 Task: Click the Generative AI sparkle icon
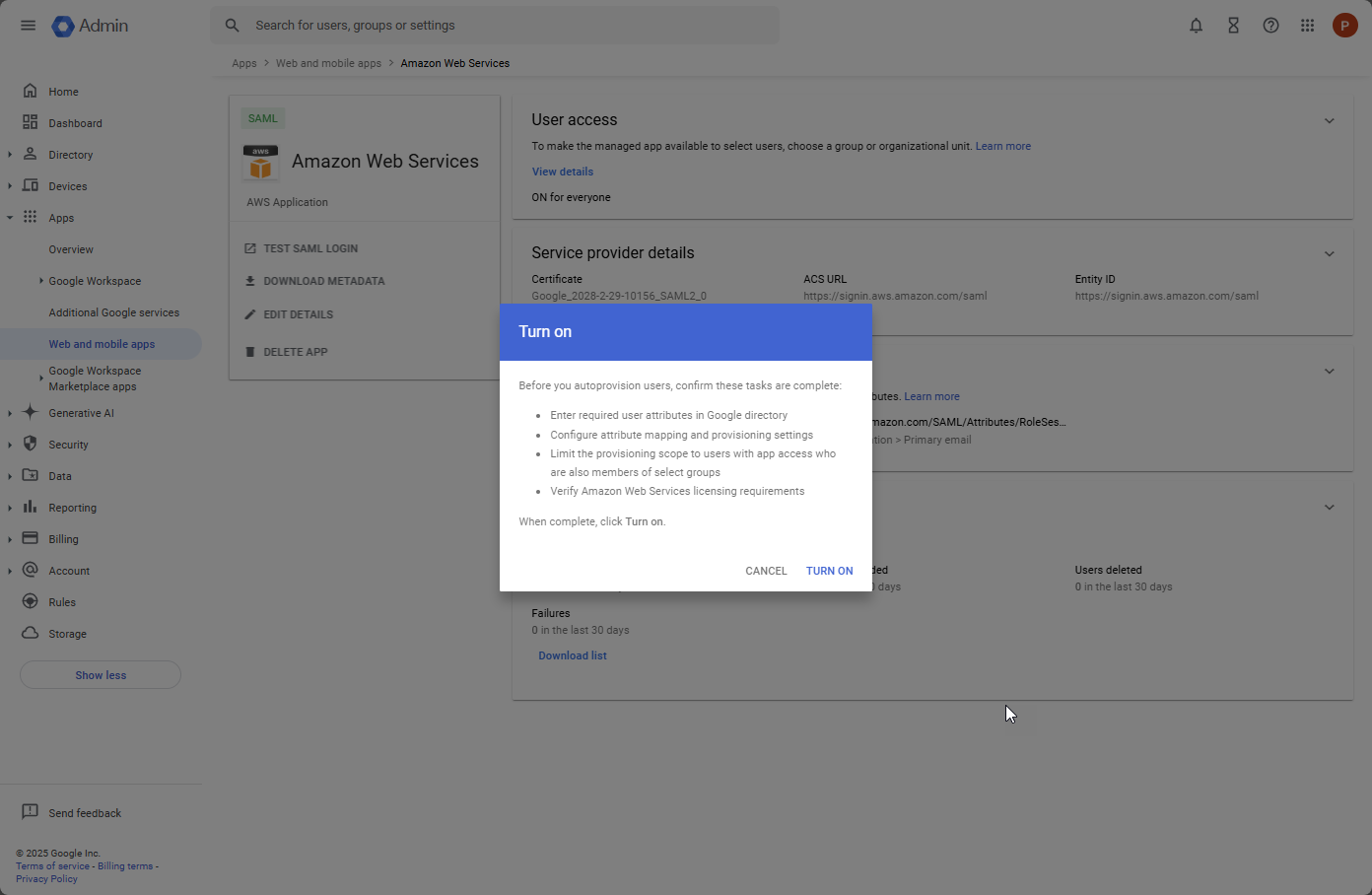click(30, 412)
